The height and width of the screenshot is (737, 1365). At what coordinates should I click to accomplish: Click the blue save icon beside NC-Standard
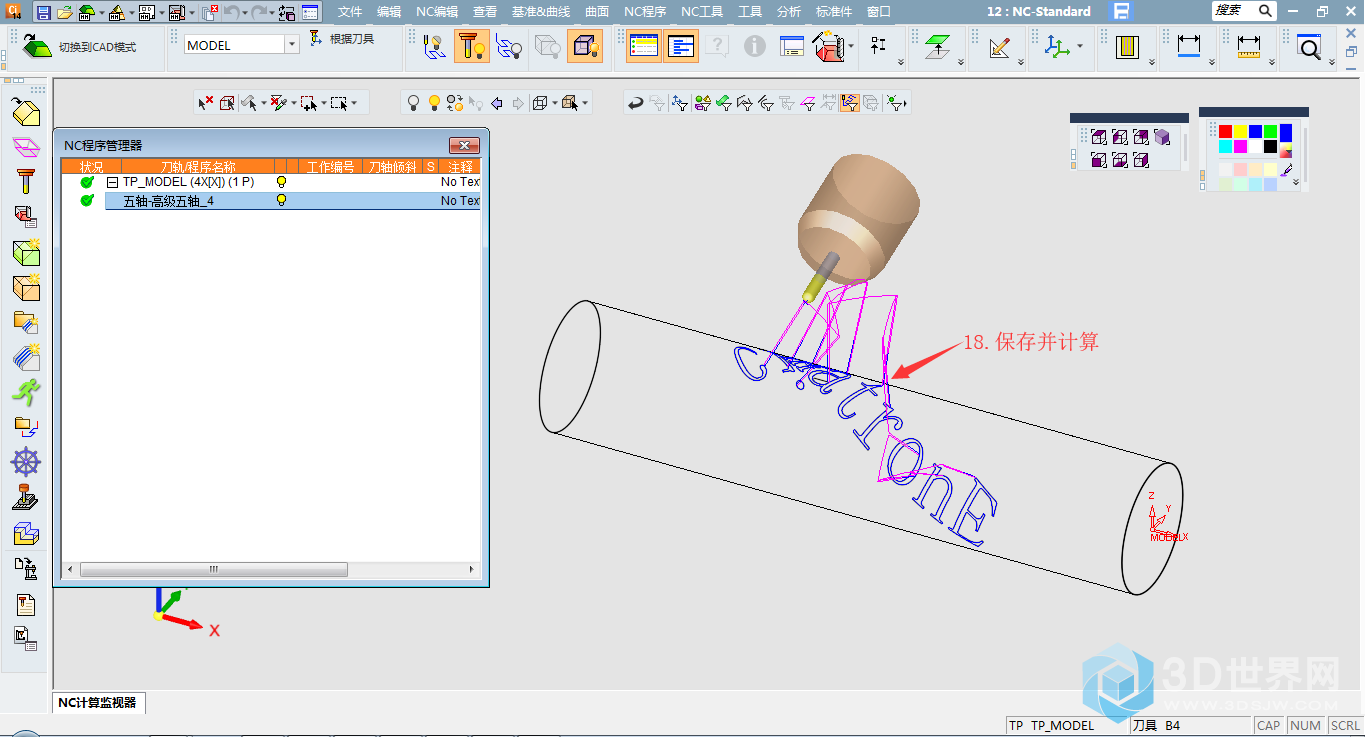[x=1122, y=12]
